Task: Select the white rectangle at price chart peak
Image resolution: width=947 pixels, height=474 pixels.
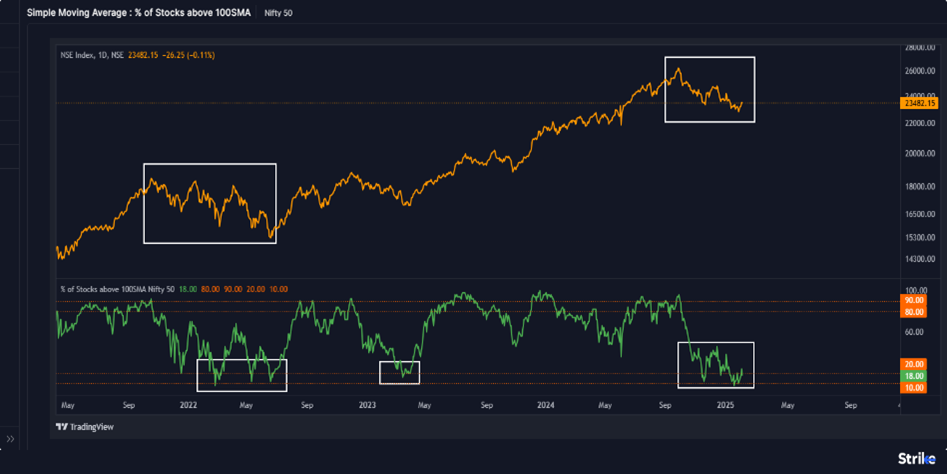Action: pos(710,58)
